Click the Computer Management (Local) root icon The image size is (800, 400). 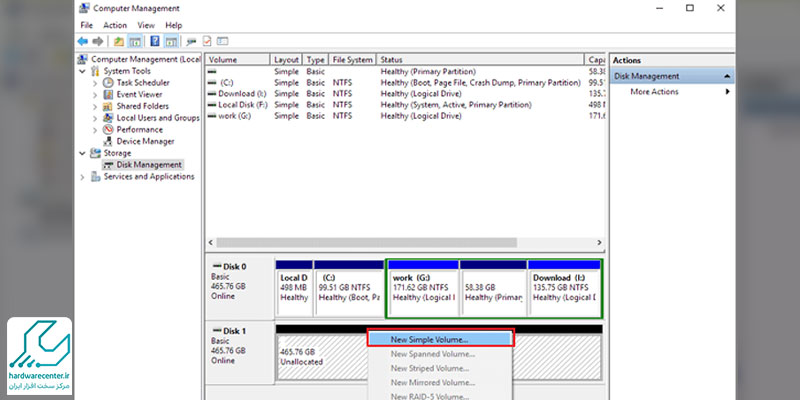point(83,59)
